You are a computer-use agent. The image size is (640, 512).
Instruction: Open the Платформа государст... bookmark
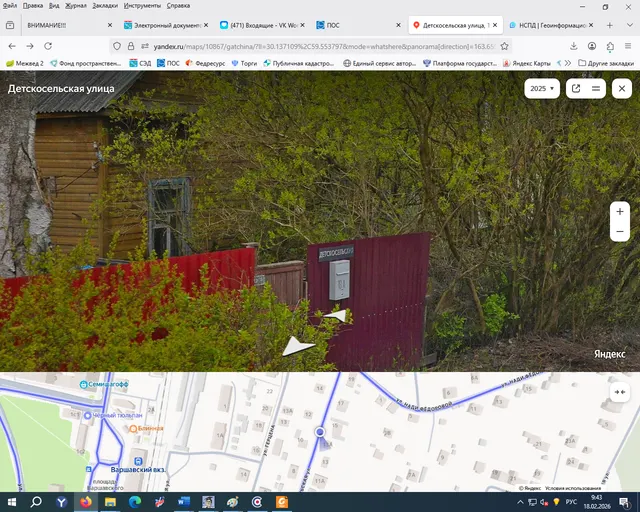pyautogui.click(x=460, y=63)
